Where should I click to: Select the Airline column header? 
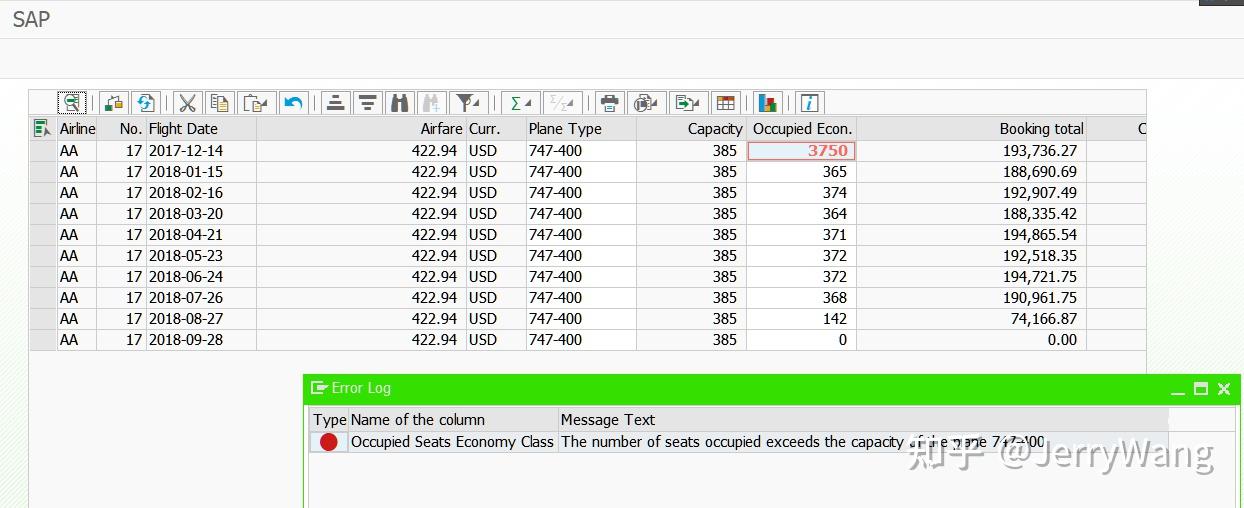coord(77,128)
